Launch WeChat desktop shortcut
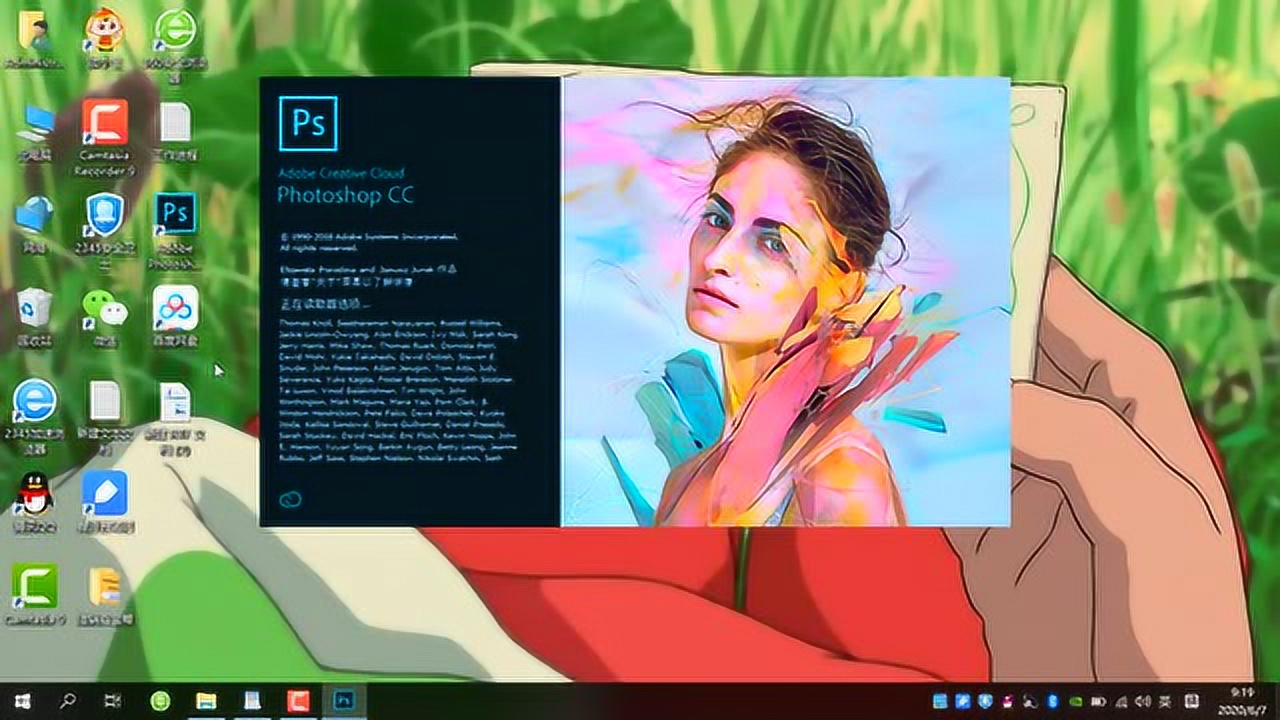The width and height of the screenshot is (1280, 720). (104, 316)
